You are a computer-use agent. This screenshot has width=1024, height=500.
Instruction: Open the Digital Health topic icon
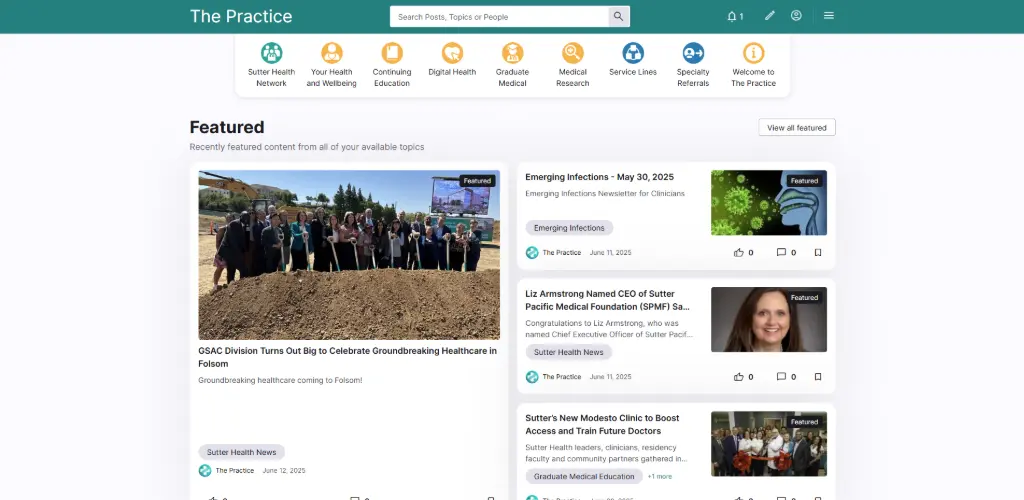[x=452, y=53]
